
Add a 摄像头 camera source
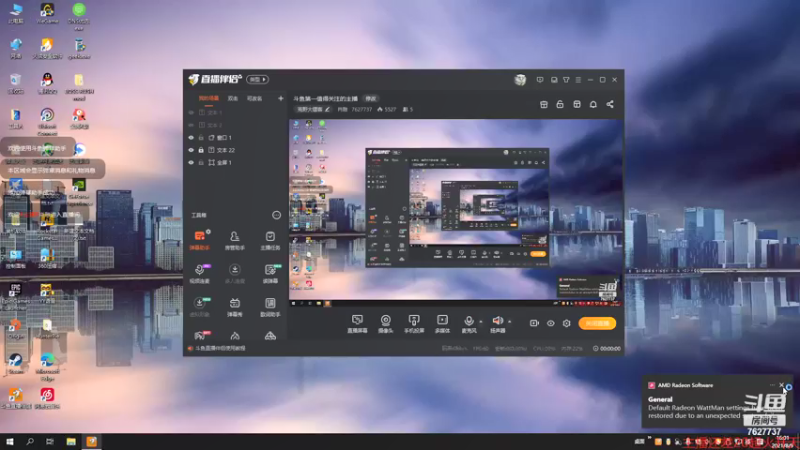point(385,323)
